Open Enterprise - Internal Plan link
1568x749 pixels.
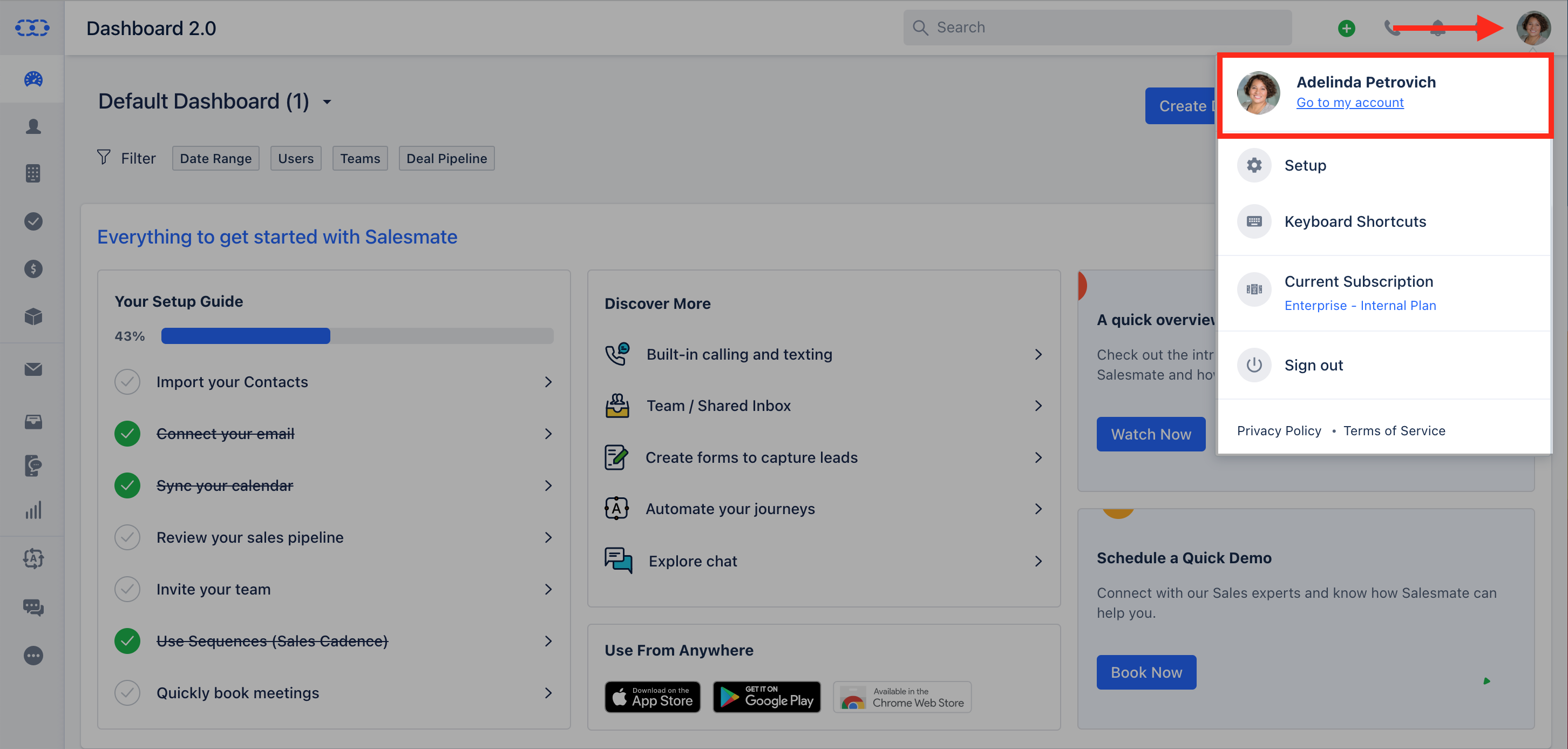point(1360,305)
